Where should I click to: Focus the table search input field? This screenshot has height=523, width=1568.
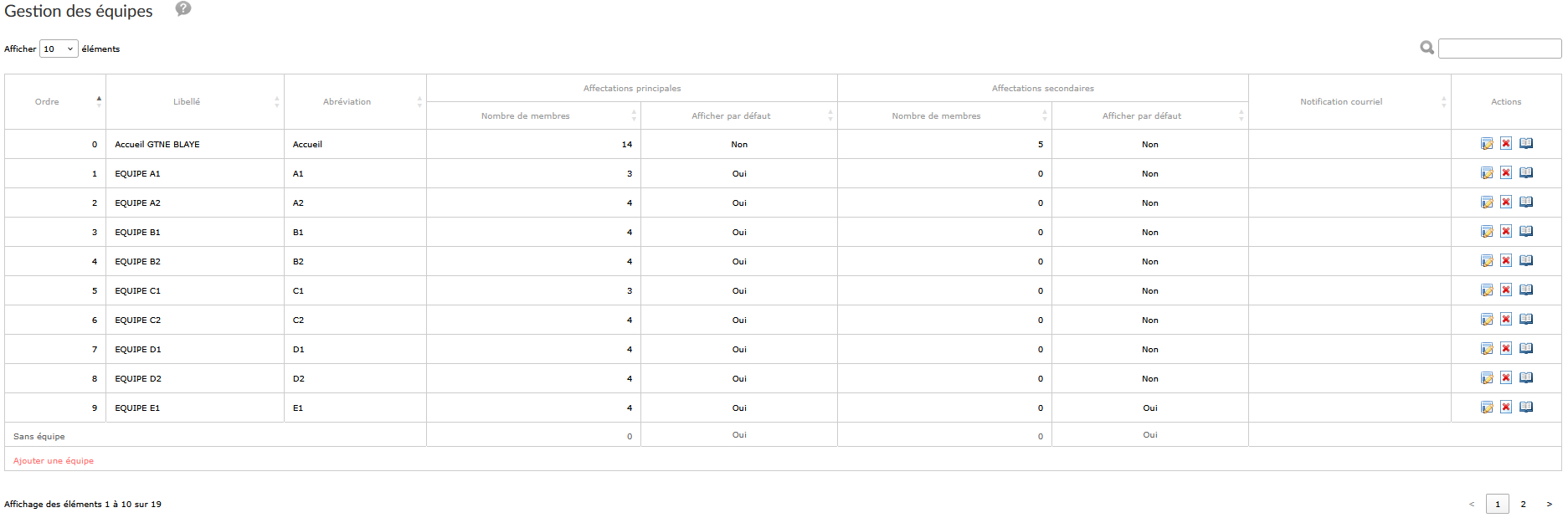pos(1499,49)
